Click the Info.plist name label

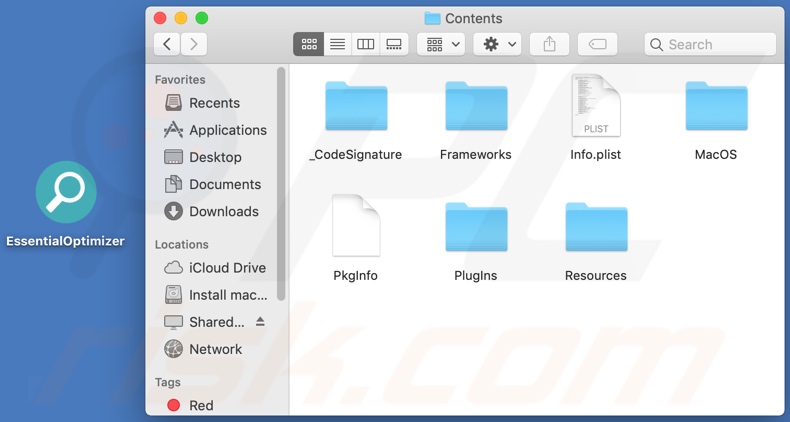tap(596, 155)
